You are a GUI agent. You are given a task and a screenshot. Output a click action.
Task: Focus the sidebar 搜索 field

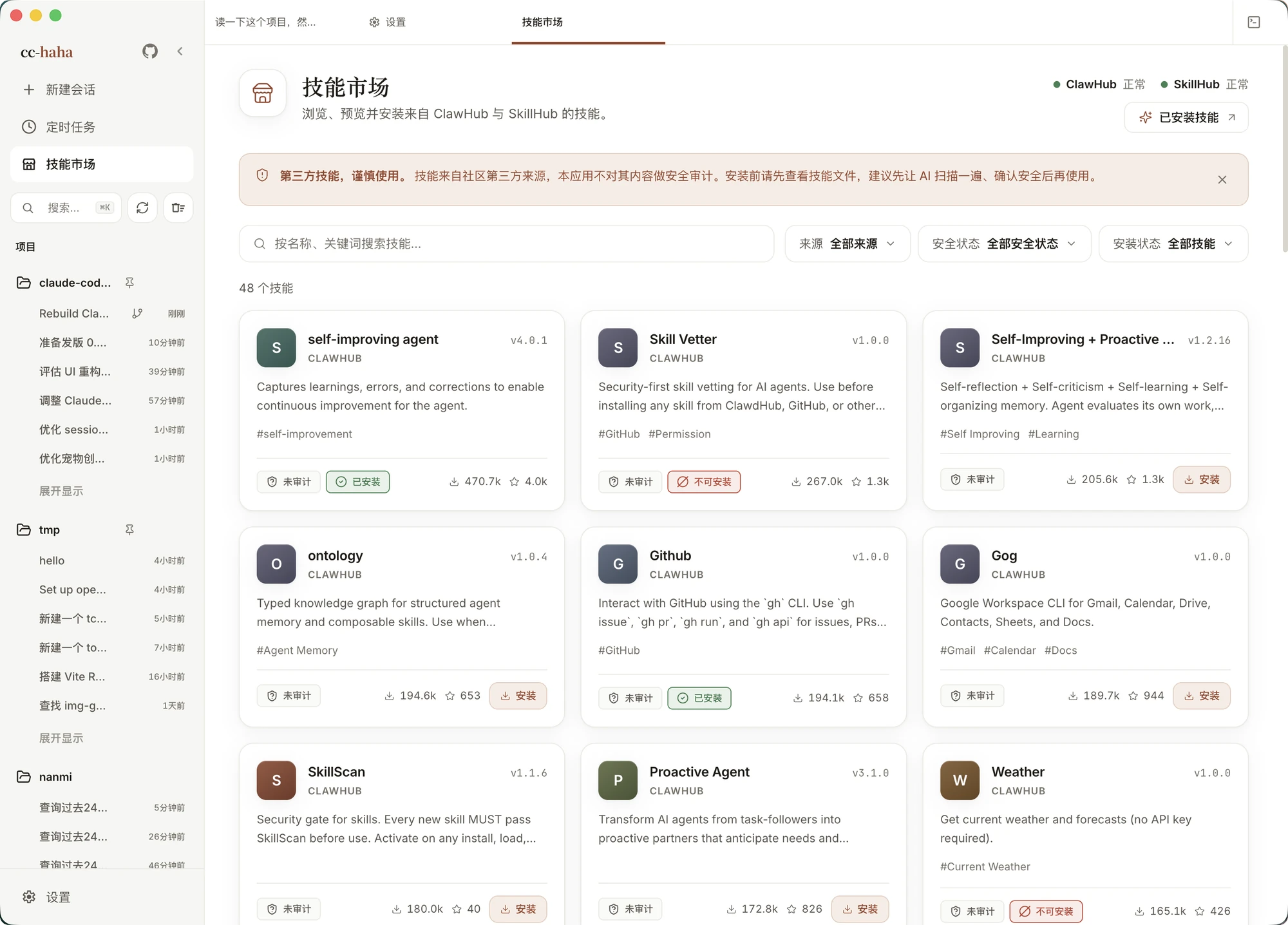tap(66, 207)
